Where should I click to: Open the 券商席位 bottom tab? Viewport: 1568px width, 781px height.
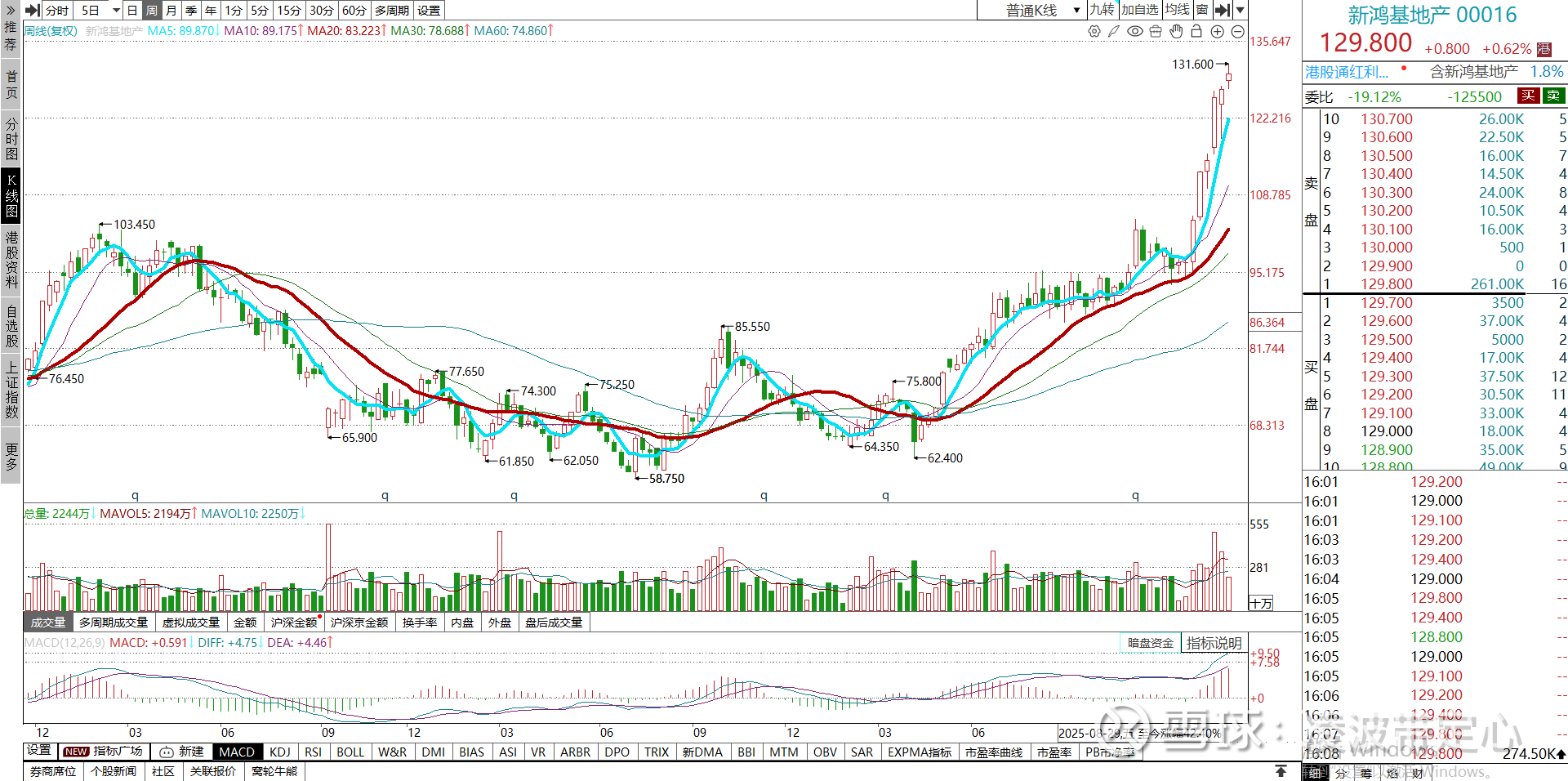[53, 771]
